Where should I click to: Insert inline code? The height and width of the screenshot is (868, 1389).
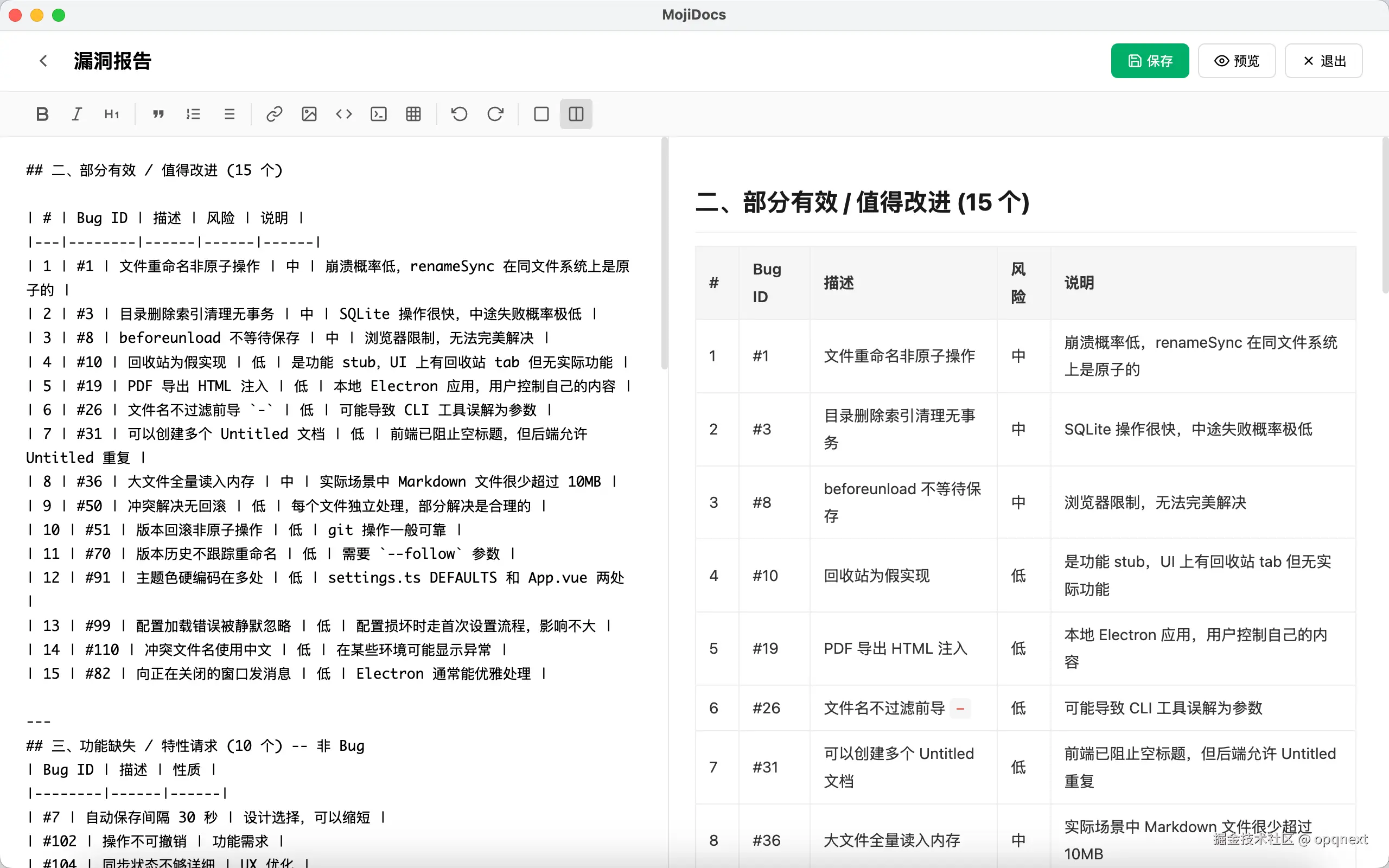click(344, 114)
